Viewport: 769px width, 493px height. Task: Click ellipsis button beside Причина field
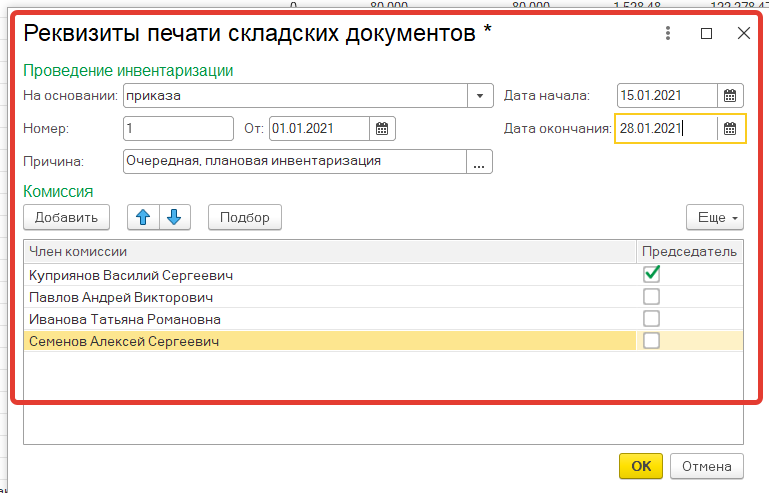pyautogui.click(x=480, y=161)
